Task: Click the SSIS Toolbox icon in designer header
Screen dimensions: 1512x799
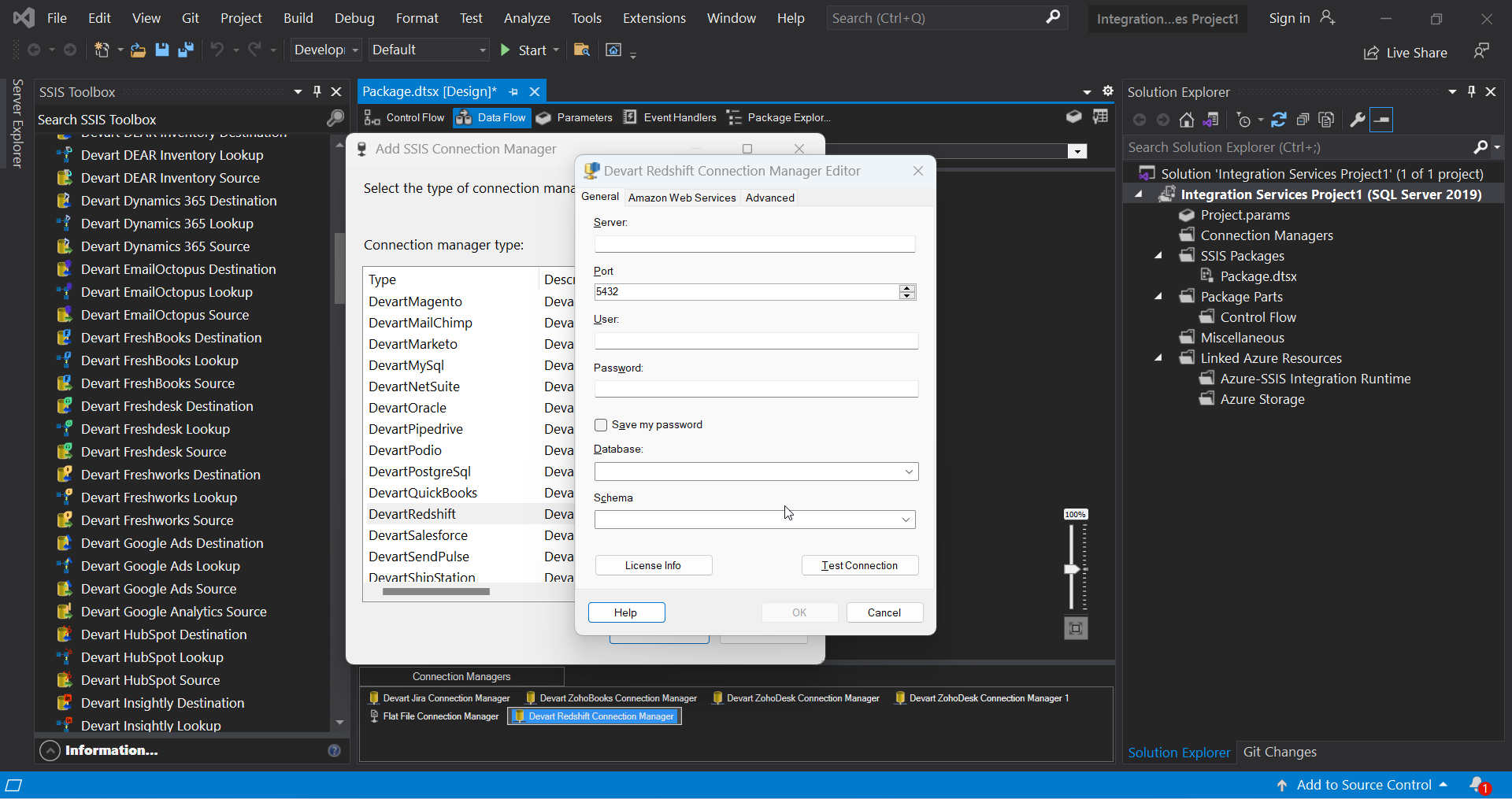Action: coord(1073,117)
